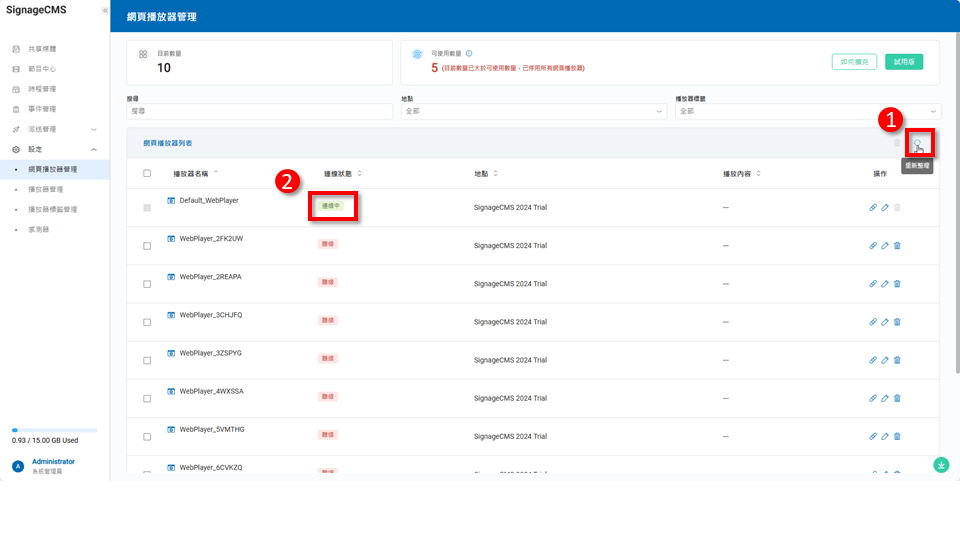Click the green download button at bottom right

(x=941, y=465)
